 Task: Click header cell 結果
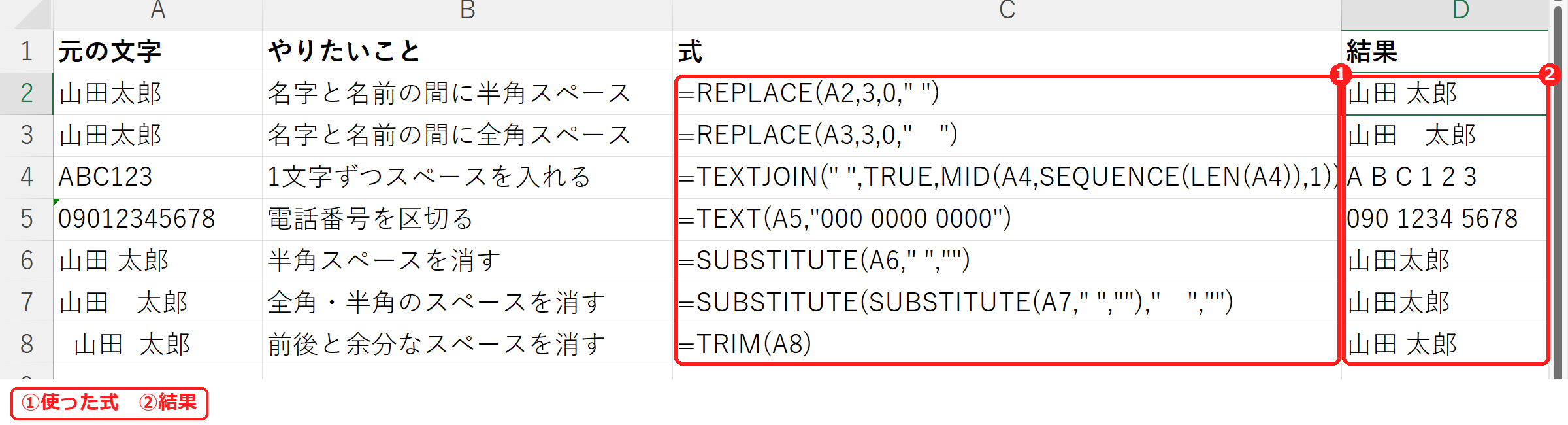point(1445,52)
